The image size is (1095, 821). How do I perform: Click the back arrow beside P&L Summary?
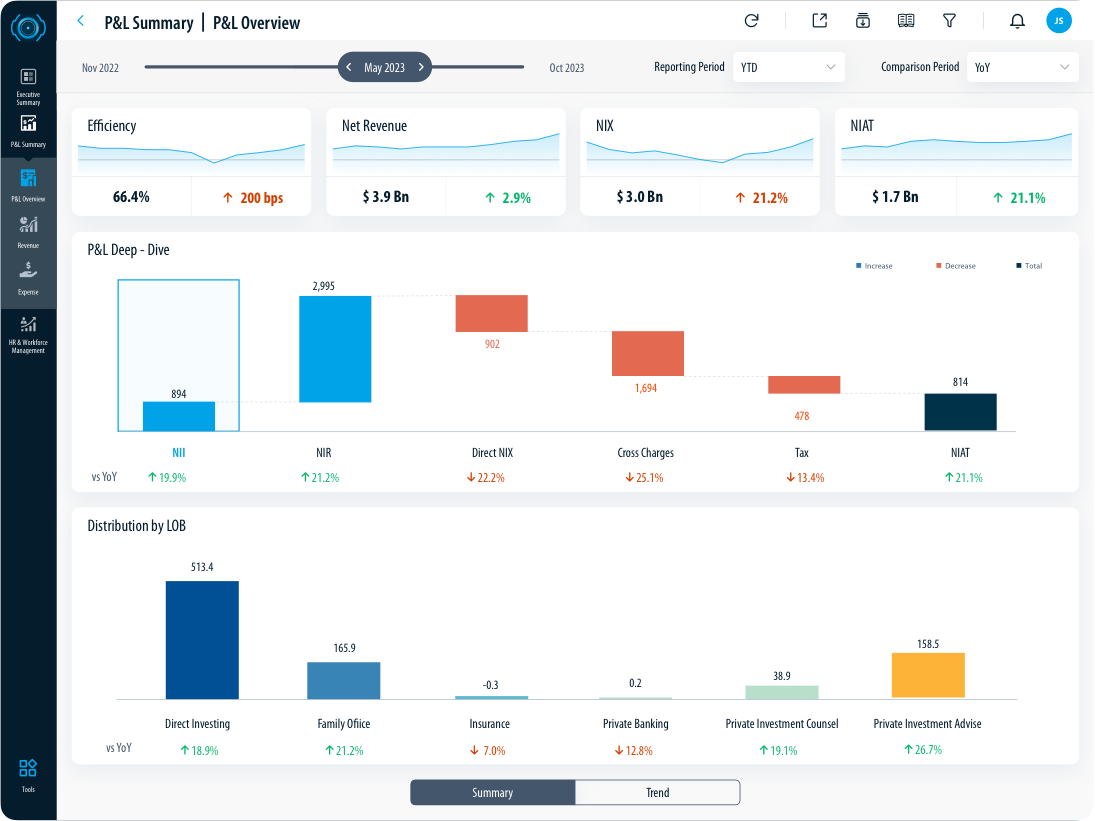pos(81,21)
